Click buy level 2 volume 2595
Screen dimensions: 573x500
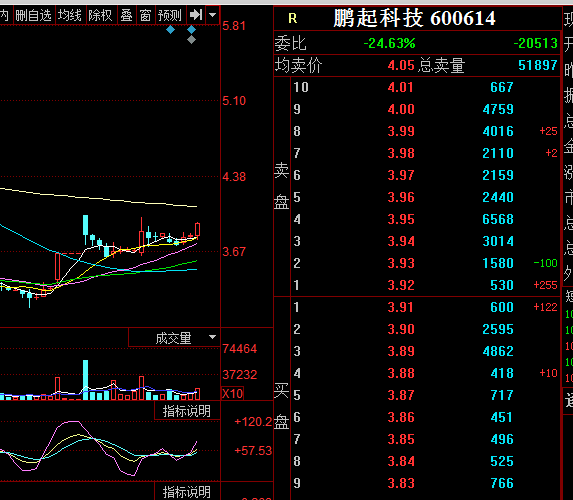(x=498, y=329)
